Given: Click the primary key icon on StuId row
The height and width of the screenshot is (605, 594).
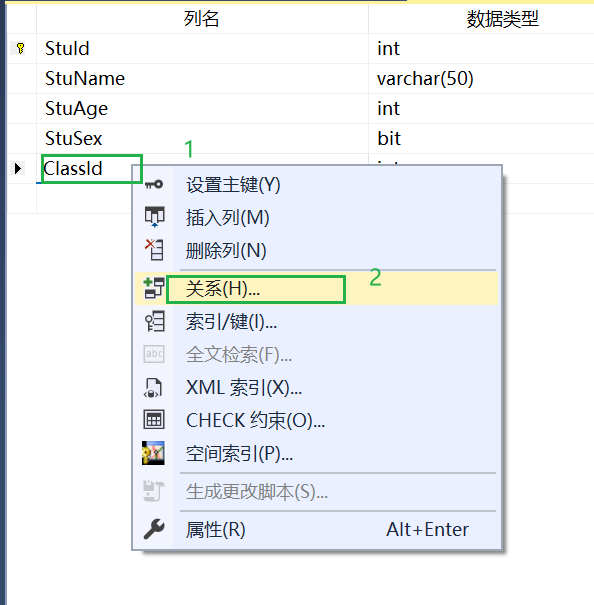Looking at the screenshot, I should coord(20,49).
